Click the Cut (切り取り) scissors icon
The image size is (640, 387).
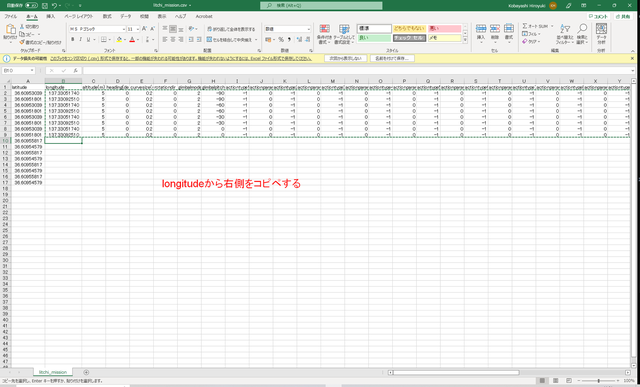pos(22,27)
